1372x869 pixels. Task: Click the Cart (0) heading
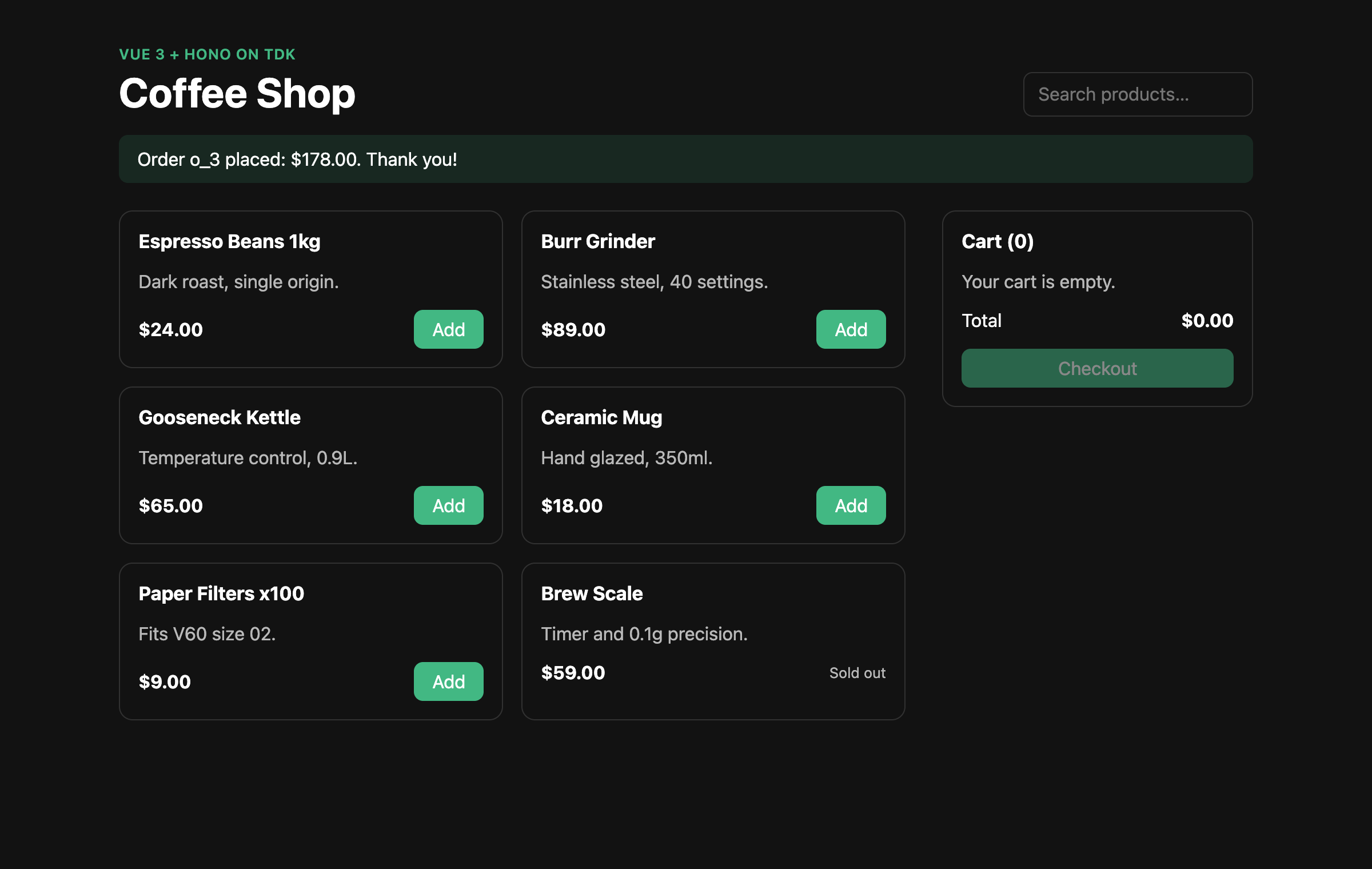point(998,242)
